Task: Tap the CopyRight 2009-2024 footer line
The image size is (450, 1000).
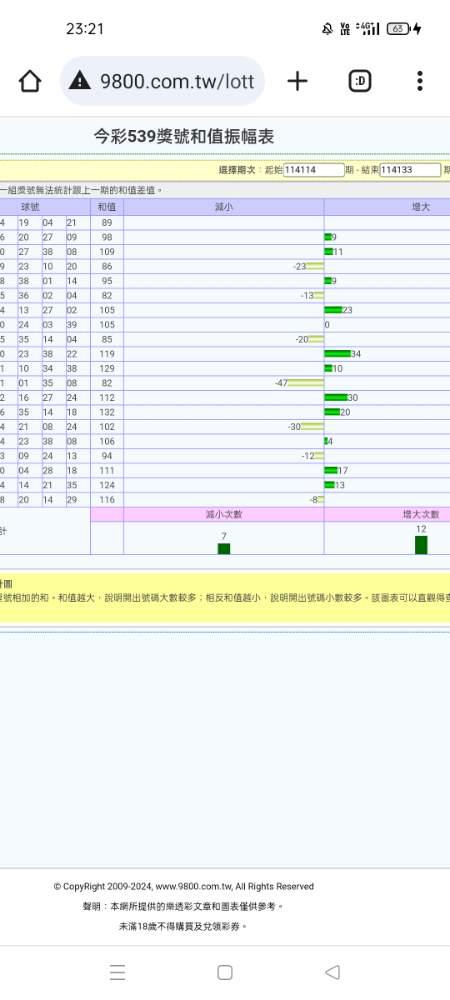Action: coord(184,886)
